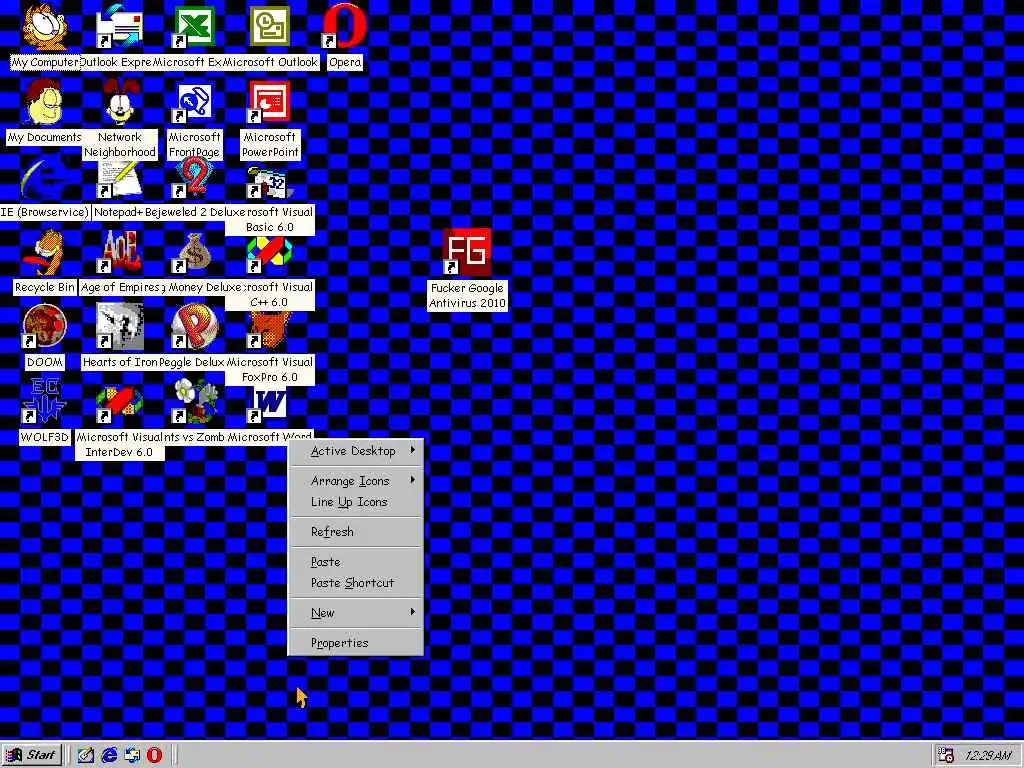This screenshot has height=768, width=1024.
Task: Select the Bejeweled 2 Deluxe shortcut
Action: [x=194, y=178]
